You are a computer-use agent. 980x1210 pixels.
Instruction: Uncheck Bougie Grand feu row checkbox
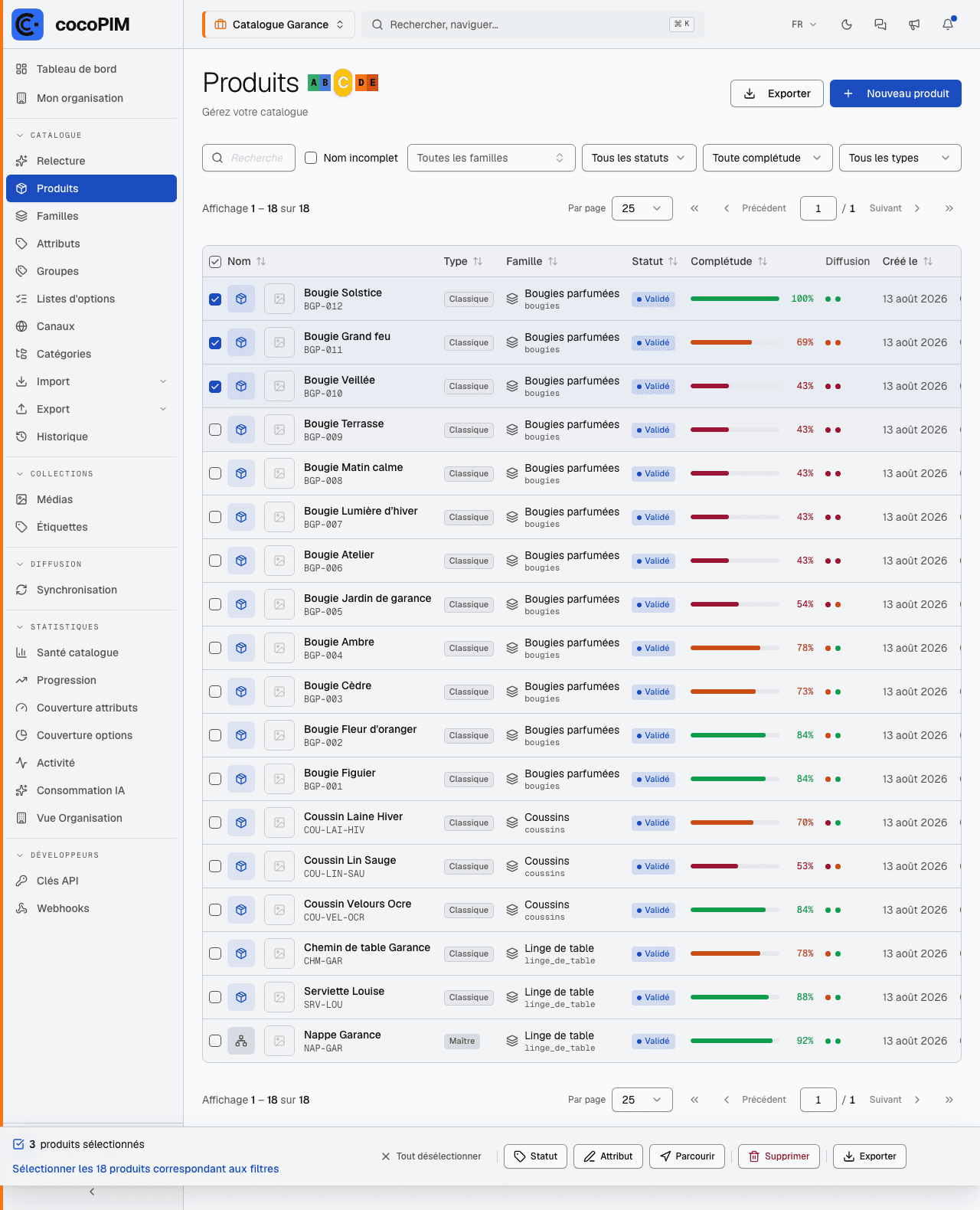pos(215,342)
